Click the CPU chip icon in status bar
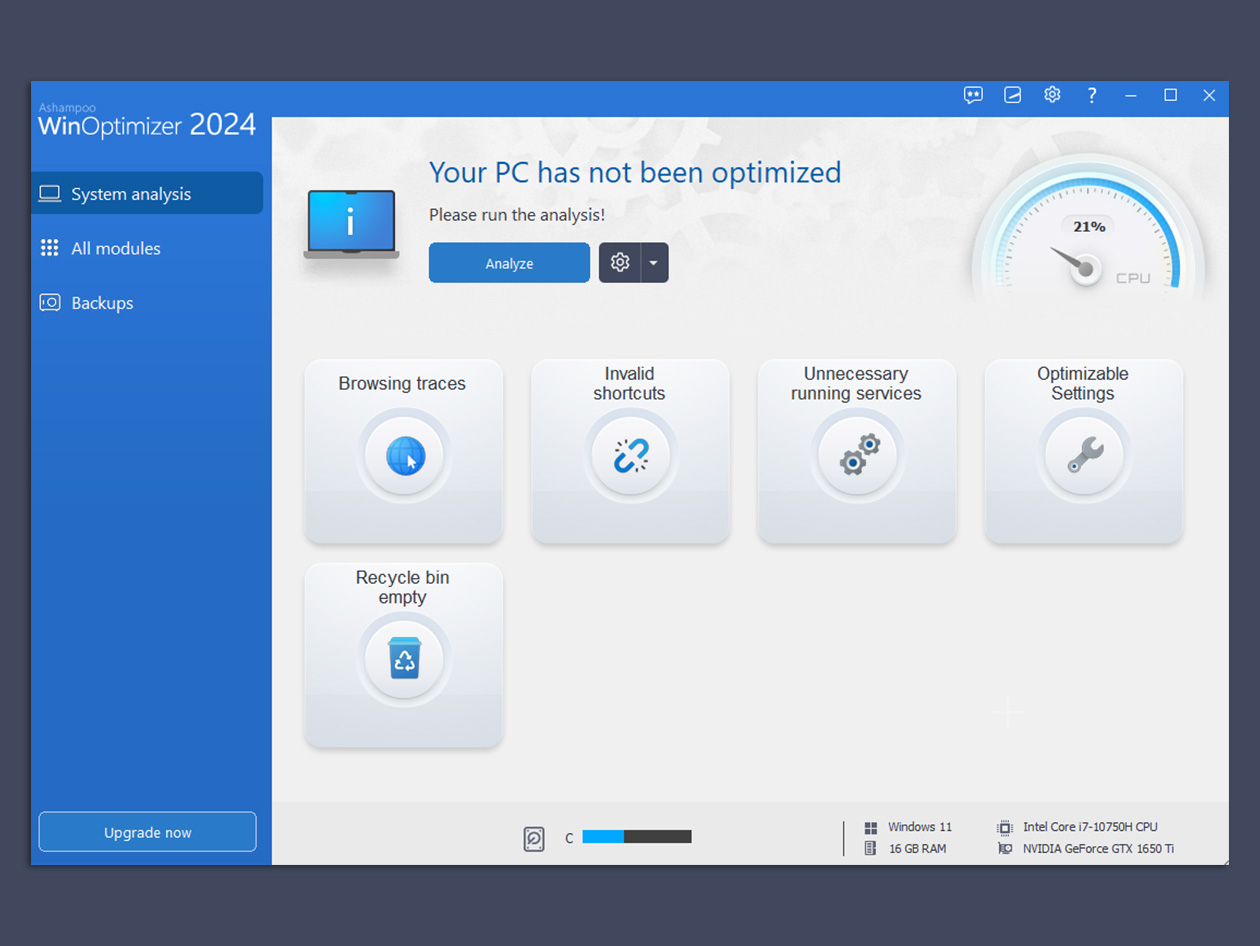Screen dimensions: 1260x946 1005,828
